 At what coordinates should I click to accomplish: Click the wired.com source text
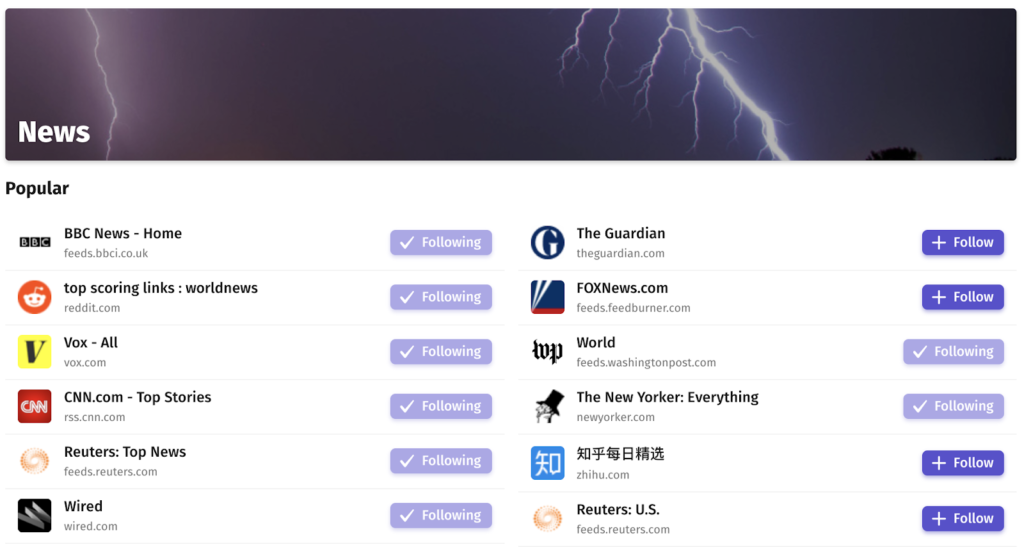pos(91,526)
